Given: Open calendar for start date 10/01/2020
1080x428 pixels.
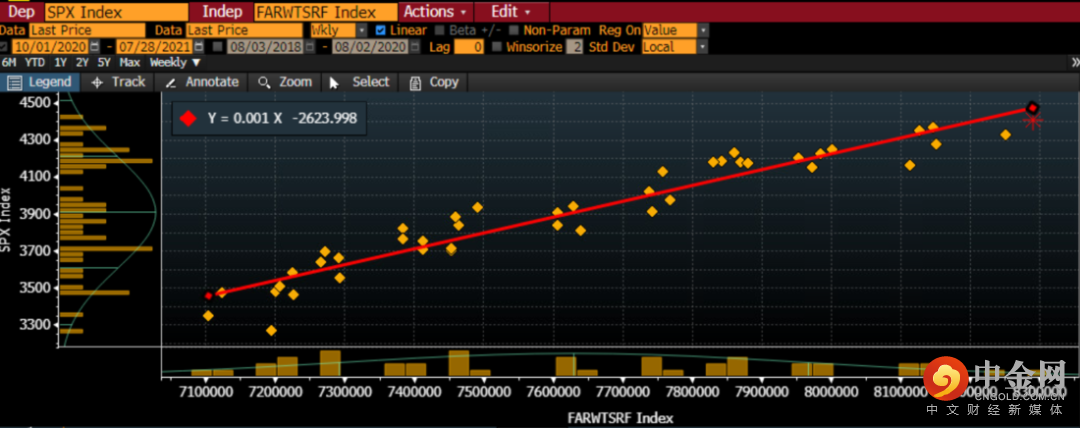Looking at the screenshot, I should point(95,47).
